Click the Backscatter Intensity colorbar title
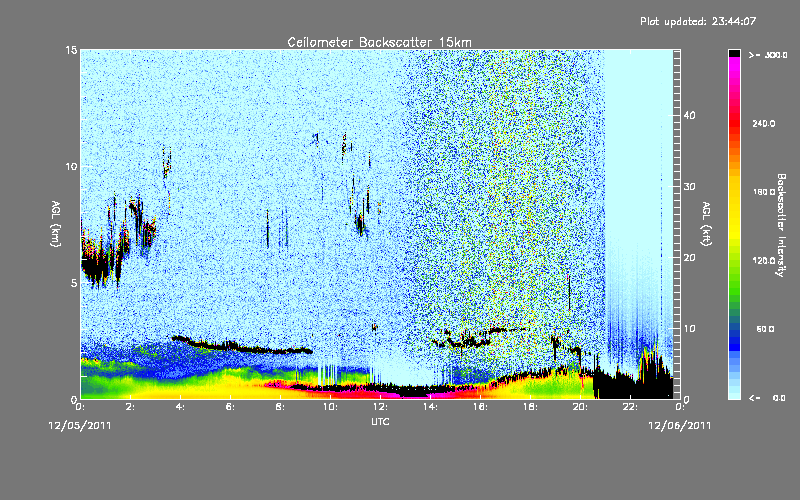The image size is (800, 500). [781, 225]
